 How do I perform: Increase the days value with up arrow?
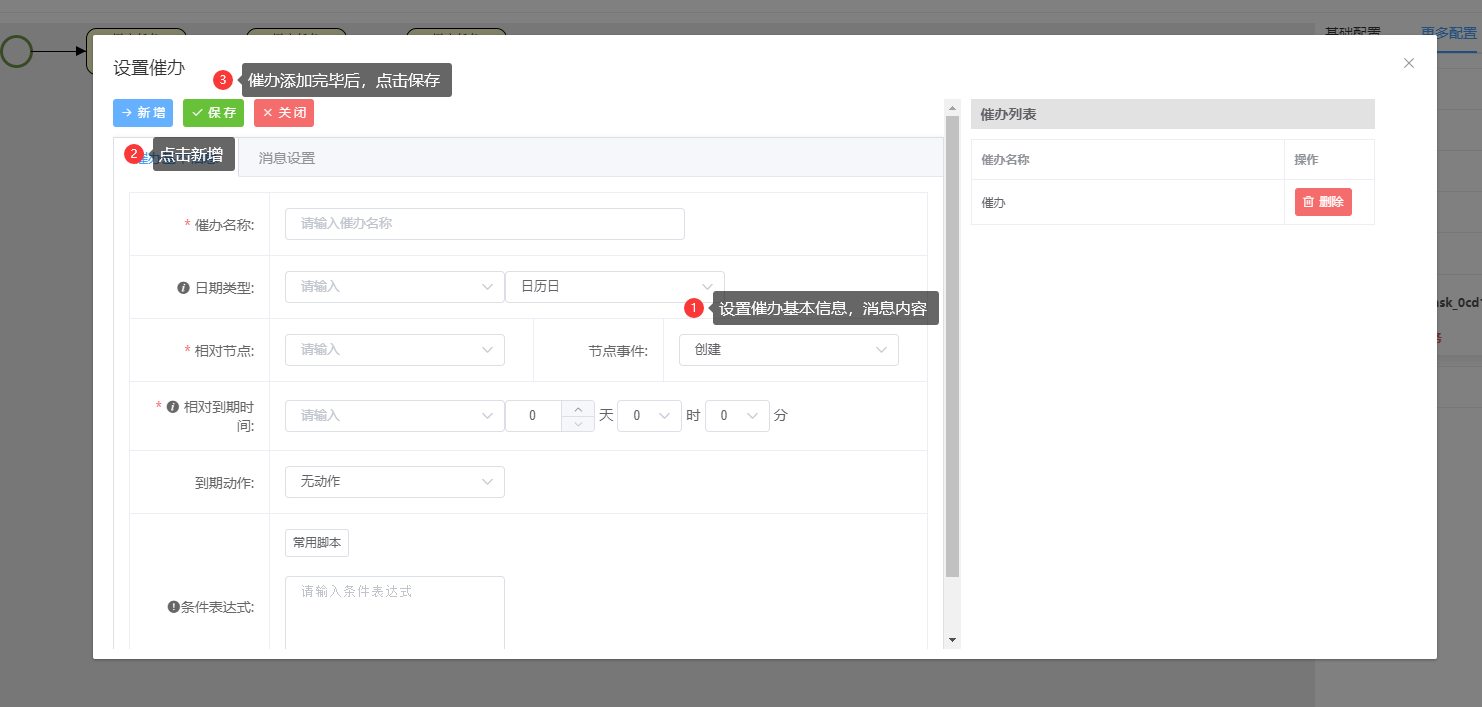[578, 408]
